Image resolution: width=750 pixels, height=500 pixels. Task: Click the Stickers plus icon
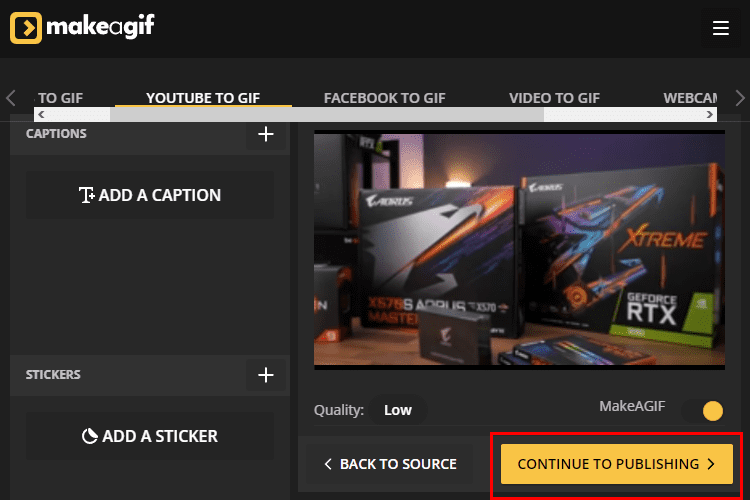coord(266,375)
